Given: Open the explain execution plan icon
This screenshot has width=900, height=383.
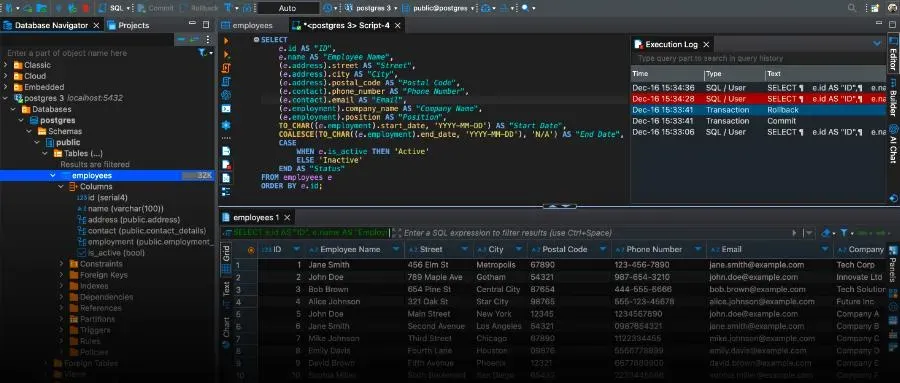Looking at the screenshot, I should coord(226,95).
